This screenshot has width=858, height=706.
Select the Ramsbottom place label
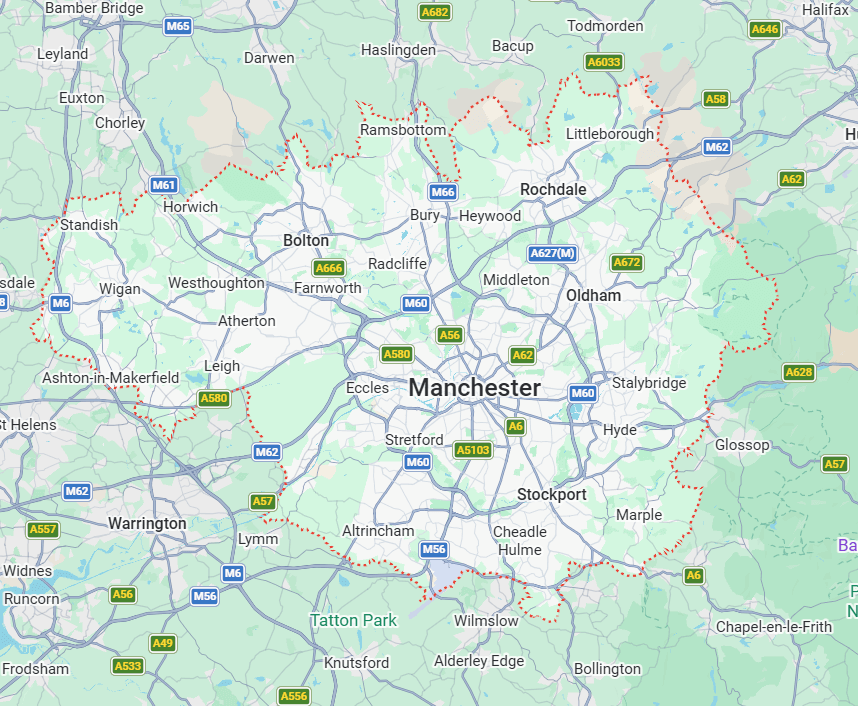(x=403, y=130)
